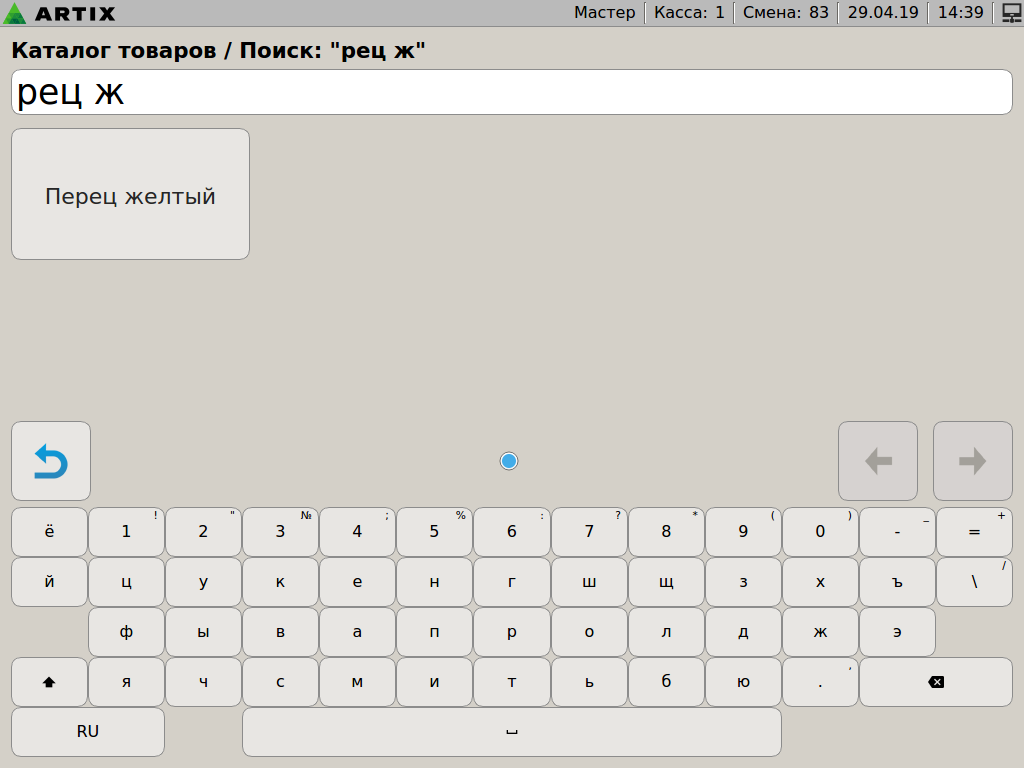This screenshot has width=1024, height=768.
Task: Click the network status icon
Action: coord(1011,13)
